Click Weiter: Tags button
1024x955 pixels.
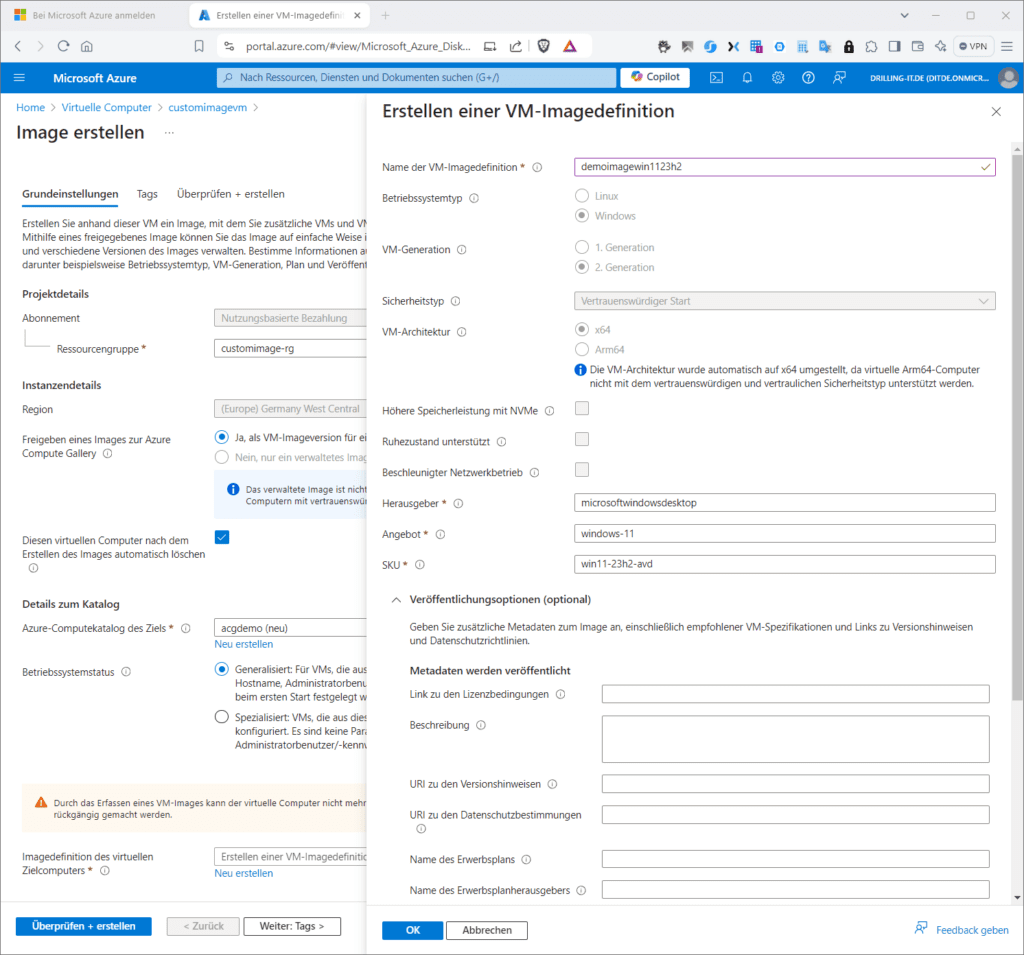(292, 926)
